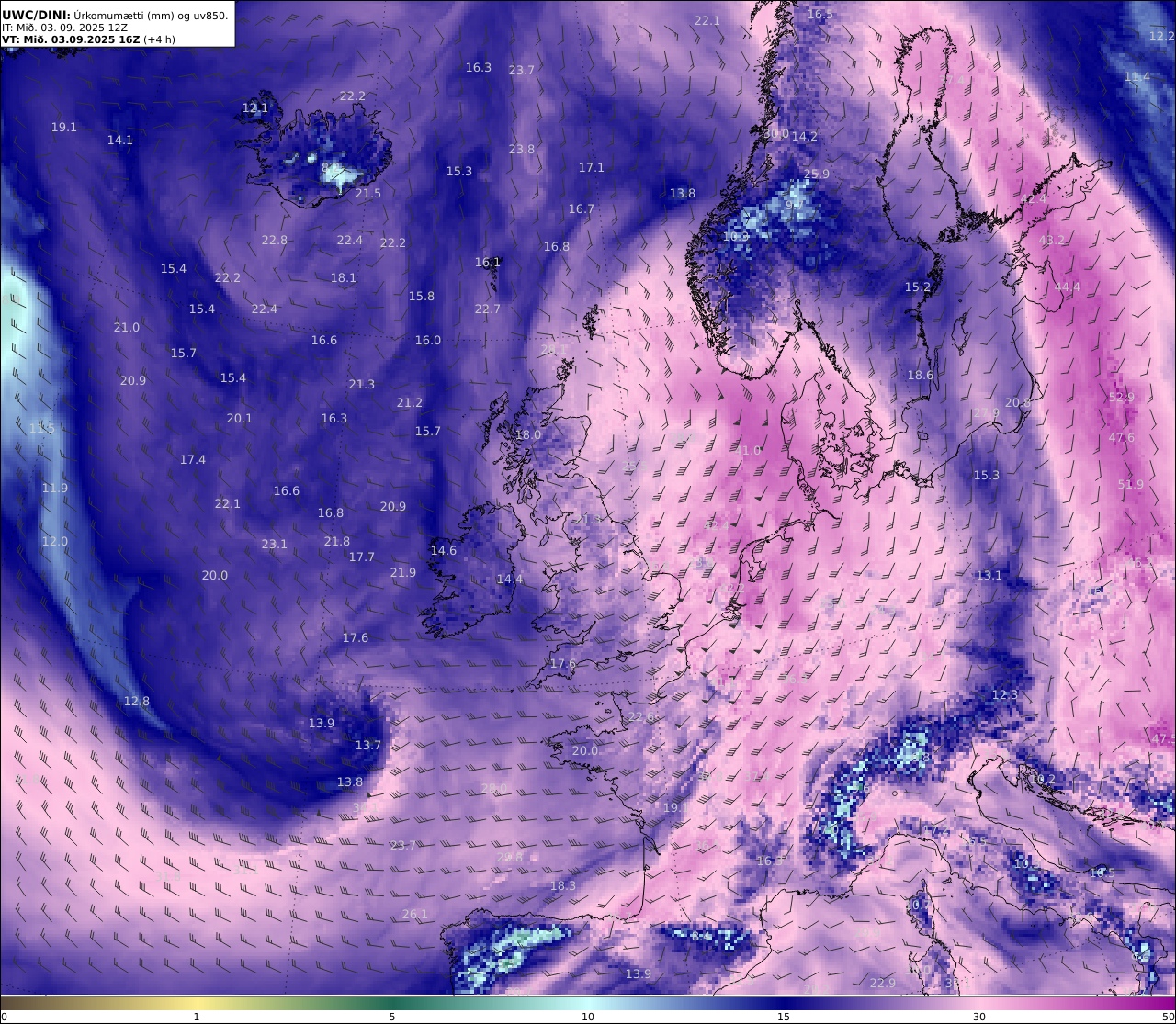
Task: Click the 18.6 value label
Action: pos(921,376)
